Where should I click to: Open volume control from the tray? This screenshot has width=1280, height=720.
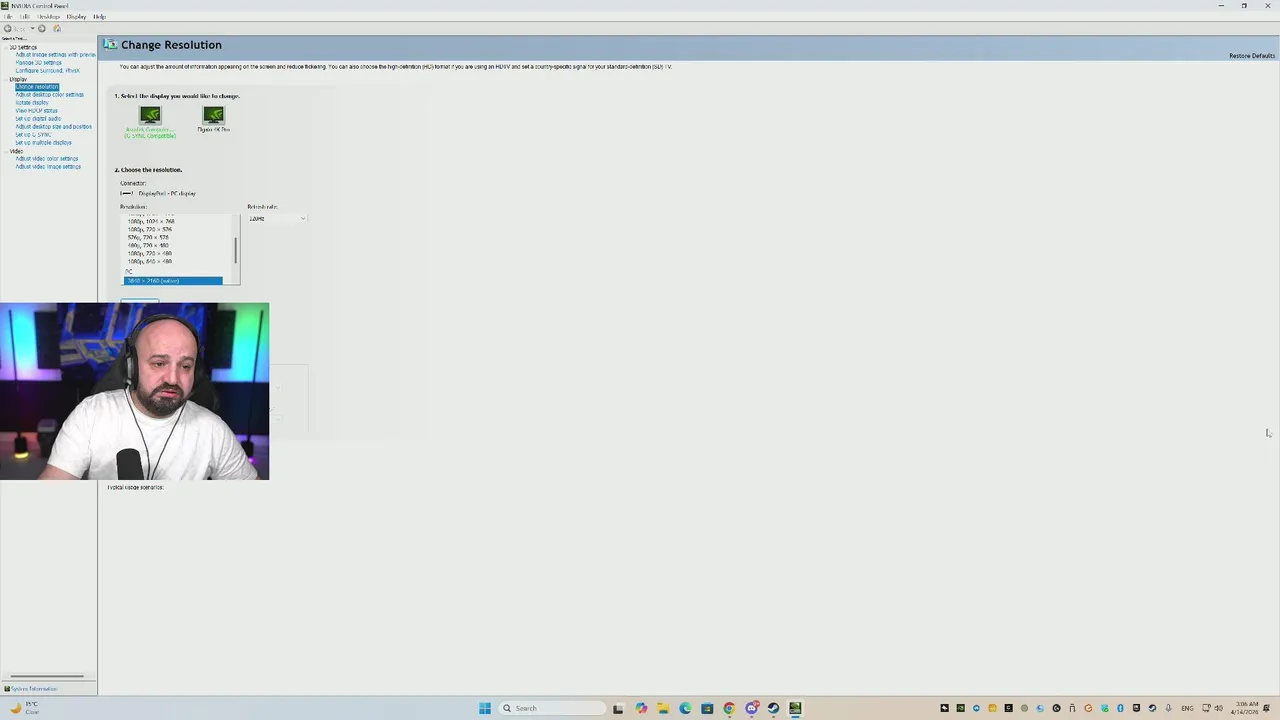[x=1219, y=708]
